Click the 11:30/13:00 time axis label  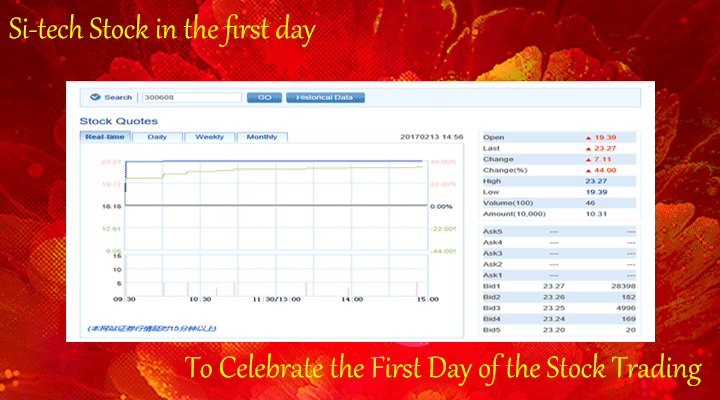tap(276, 299)
